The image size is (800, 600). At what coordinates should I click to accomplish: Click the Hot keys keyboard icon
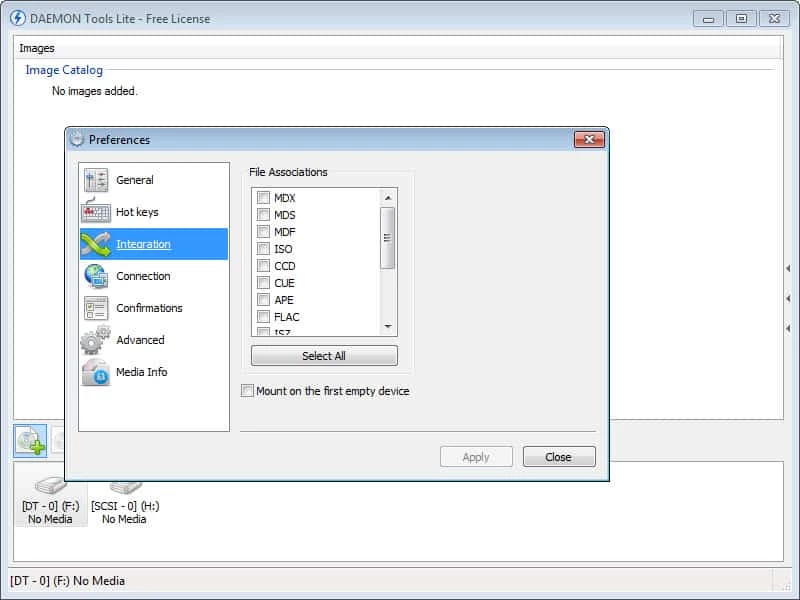(x=96, y=212)
